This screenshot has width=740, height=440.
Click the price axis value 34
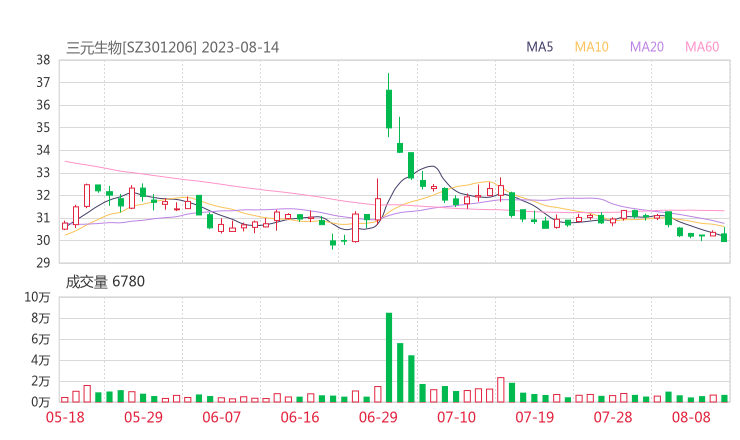[x=43, y=150]
